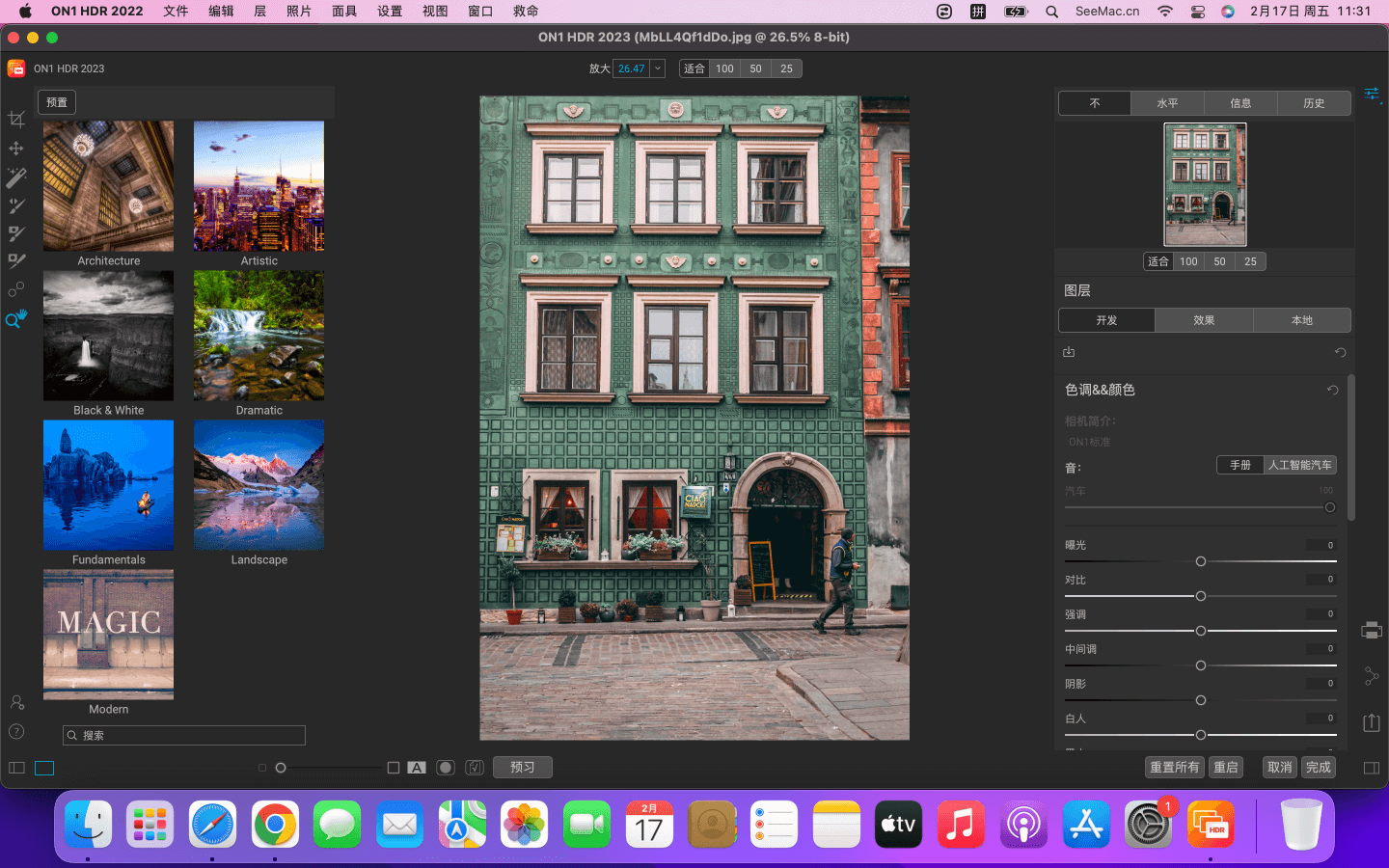
Task: Select the Crop tool in left toolbar
Action: tap(16, 120)
